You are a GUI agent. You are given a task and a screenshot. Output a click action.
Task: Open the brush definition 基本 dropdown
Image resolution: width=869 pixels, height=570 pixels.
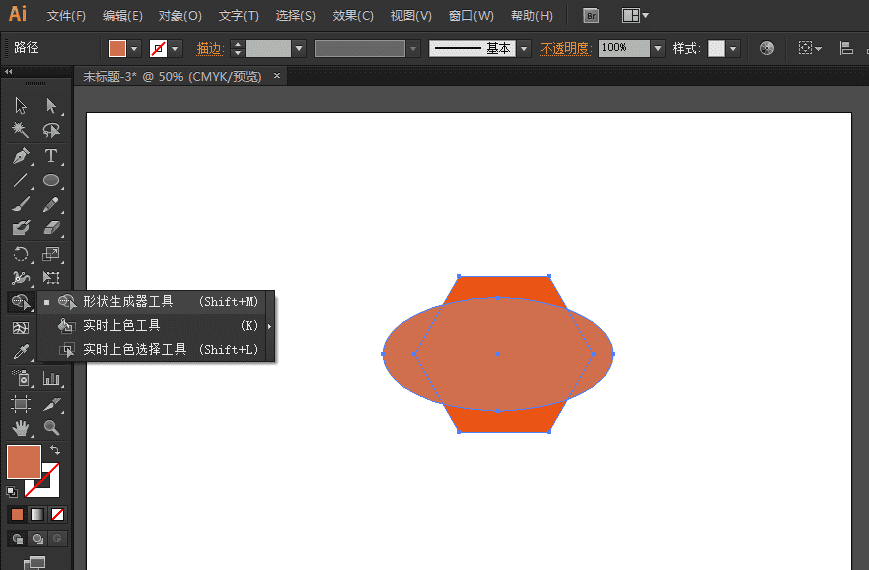click(x=524, y=49)
